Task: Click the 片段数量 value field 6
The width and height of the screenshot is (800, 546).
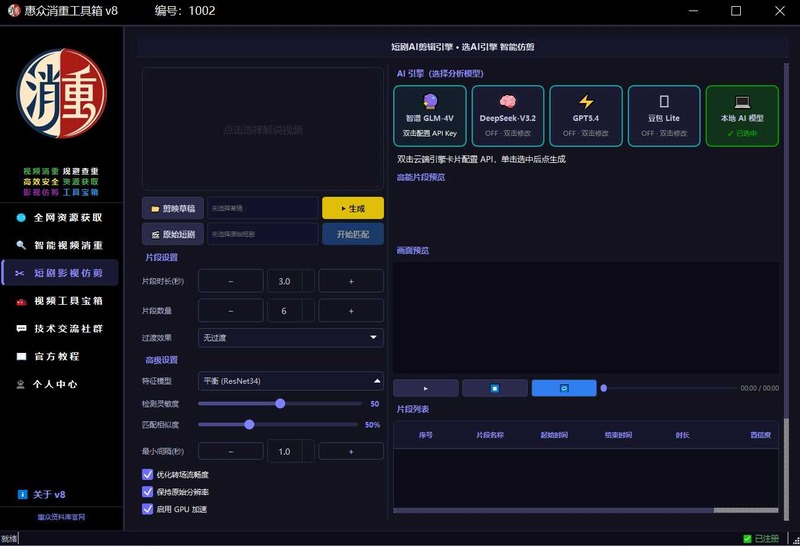Action: point(284,311)
